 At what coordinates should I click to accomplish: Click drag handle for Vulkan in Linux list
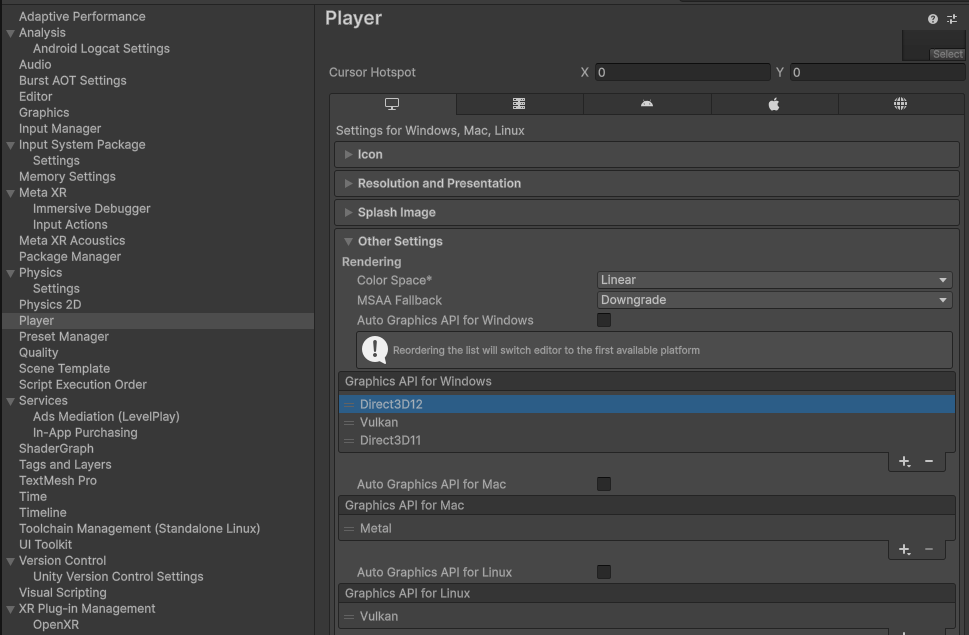pos(349,616)
